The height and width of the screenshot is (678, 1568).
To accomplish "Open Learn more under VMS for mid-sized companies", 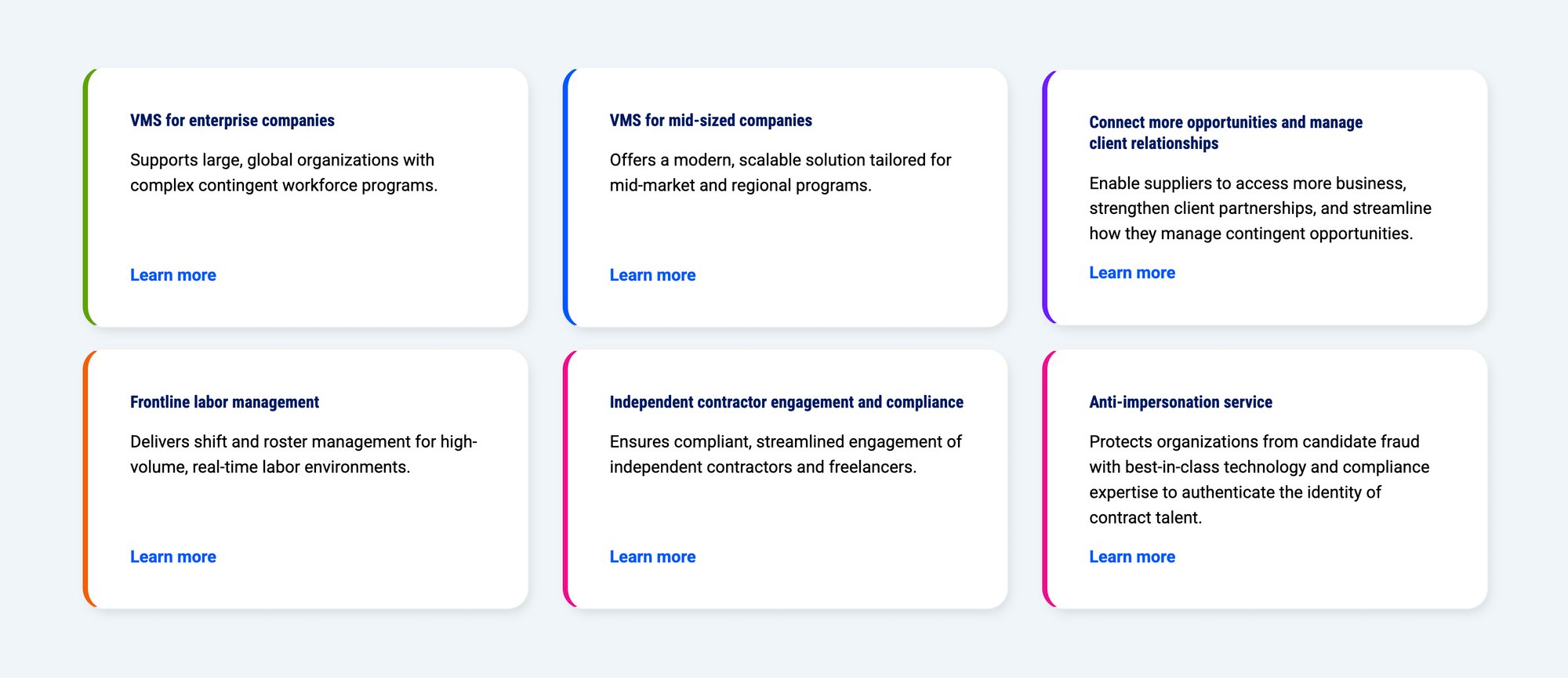I will [652, 275].
